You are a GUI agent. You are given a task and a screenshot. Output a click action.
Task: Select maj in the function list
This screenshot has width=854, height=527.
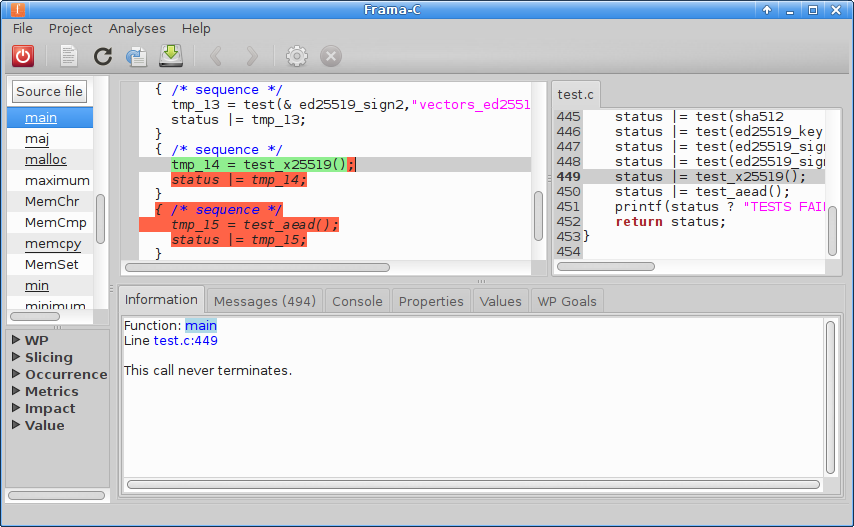[50, 139]
